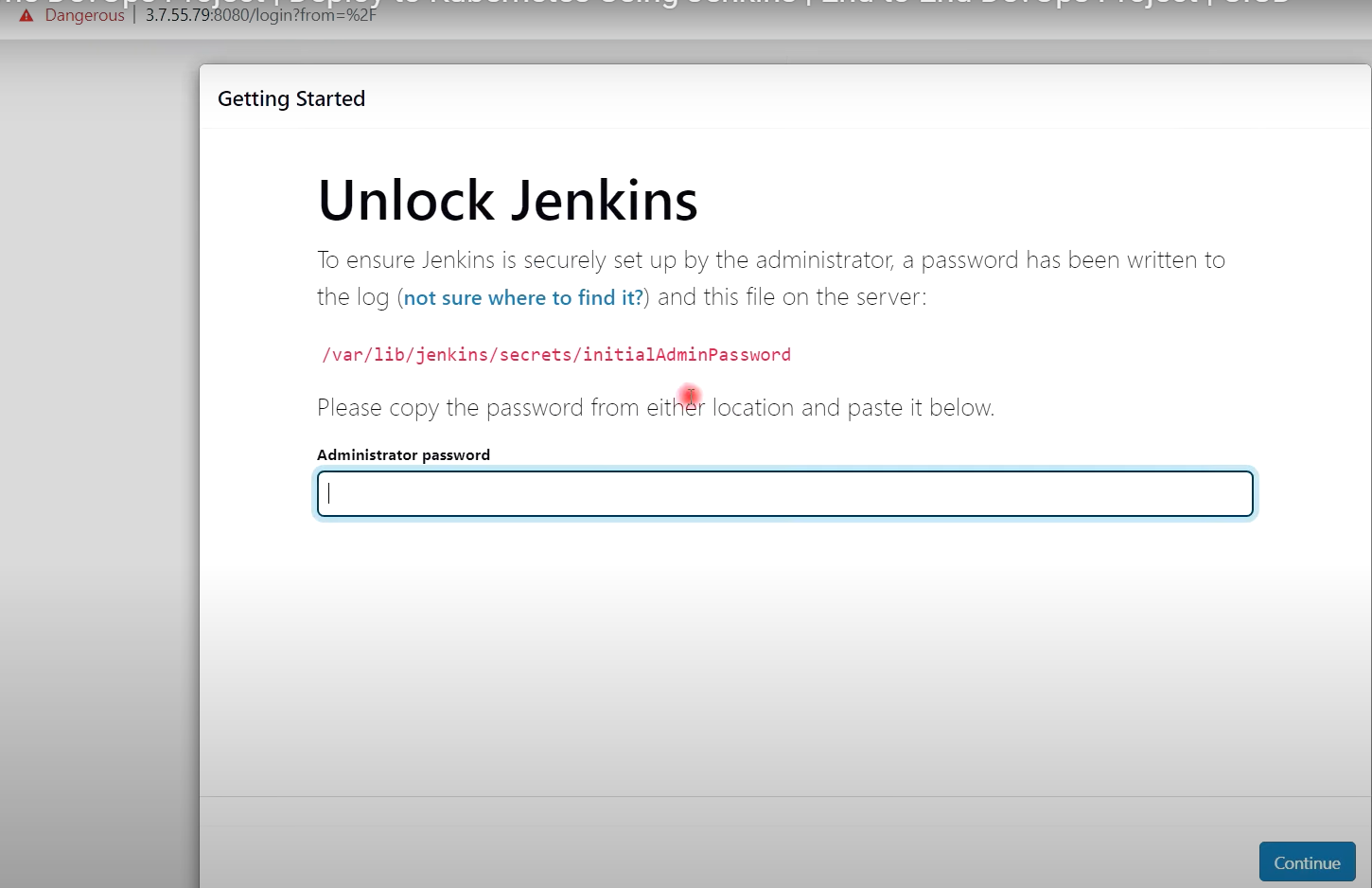This screenshot has height=888, width=1372.
Task: Click the 'Administrator password' label
Action: (x=403, y=454)
